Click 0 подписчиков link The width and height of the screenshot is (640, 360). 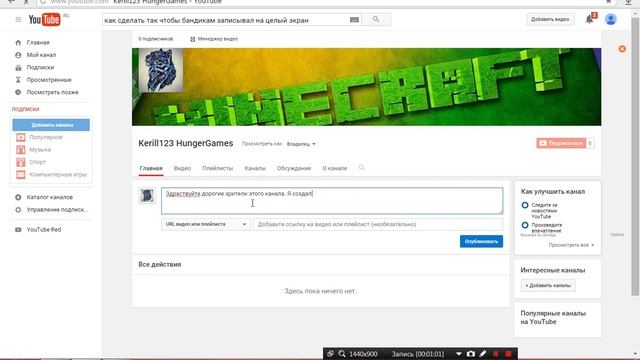point(156,39)
